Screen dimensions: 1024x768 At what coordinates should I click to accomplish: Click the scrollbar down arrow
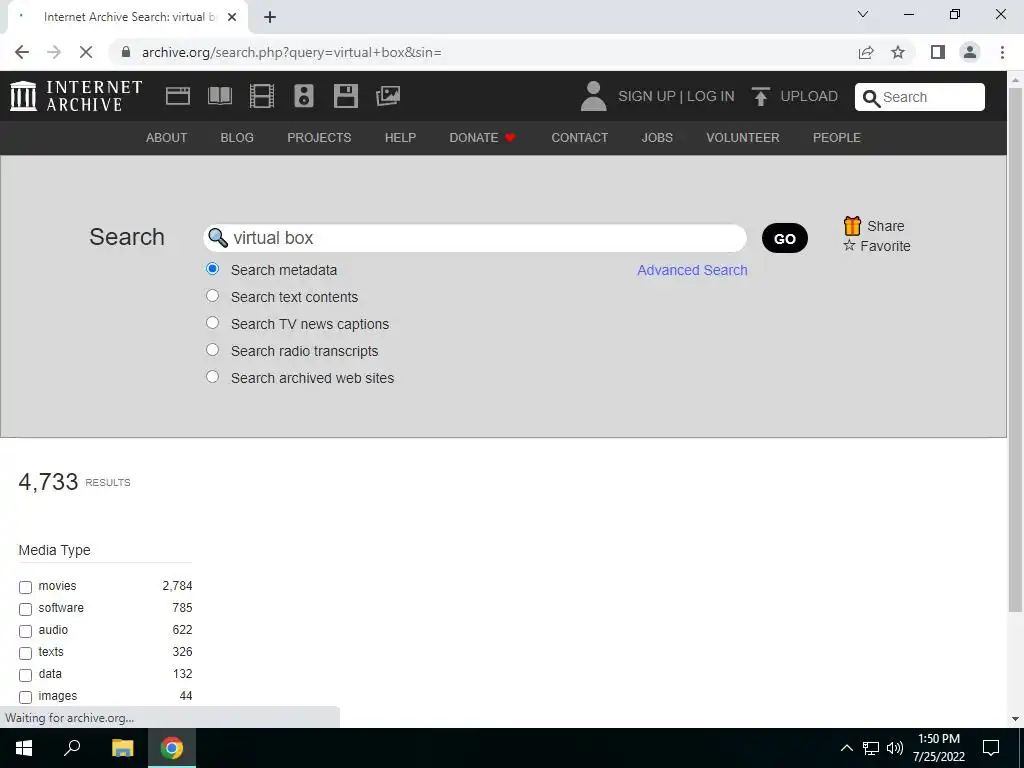click(1015, 719)
